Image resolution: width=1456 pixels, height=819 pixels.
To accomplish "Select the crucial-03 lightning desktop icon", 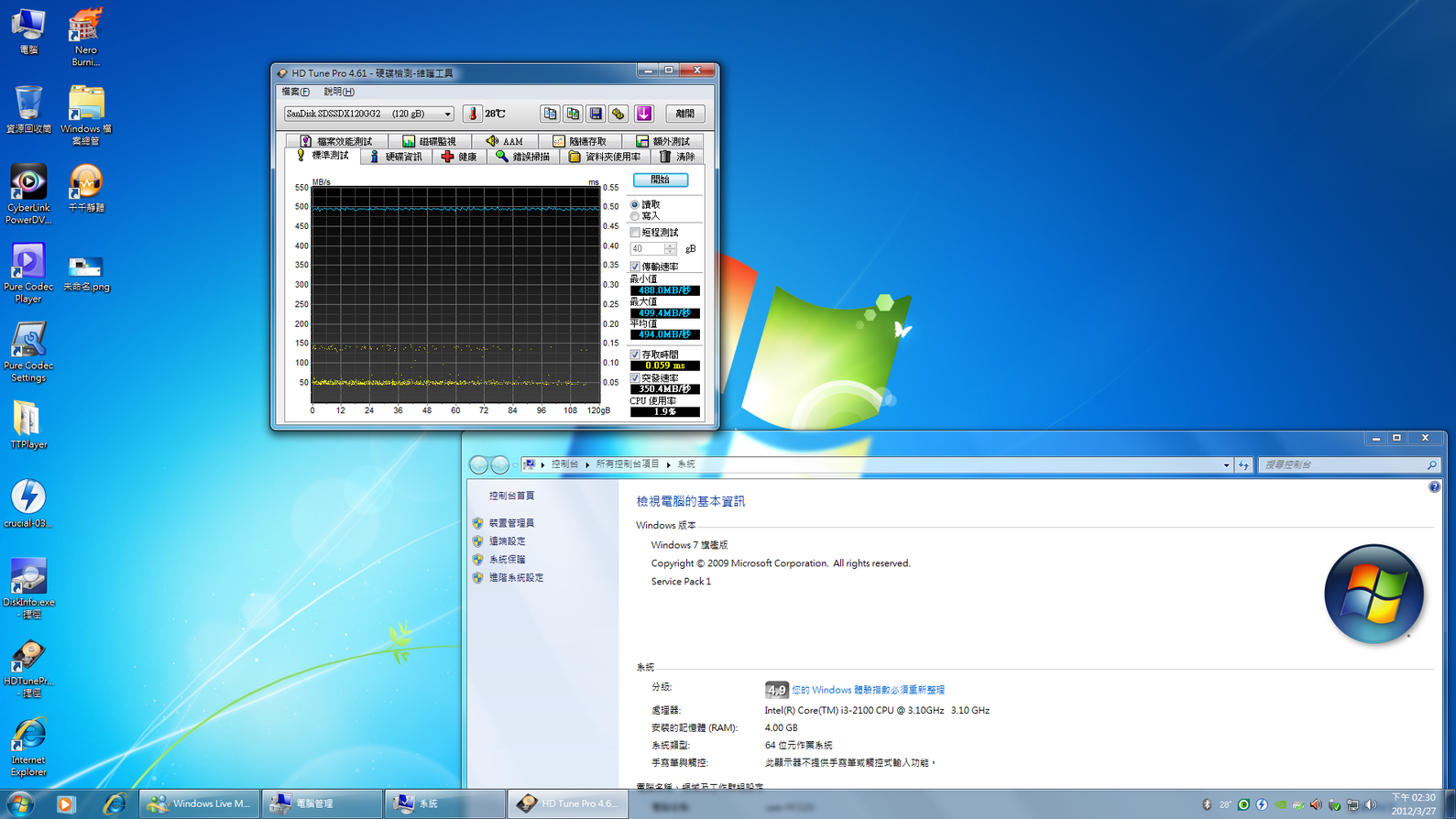I will (x=28, y=503).
